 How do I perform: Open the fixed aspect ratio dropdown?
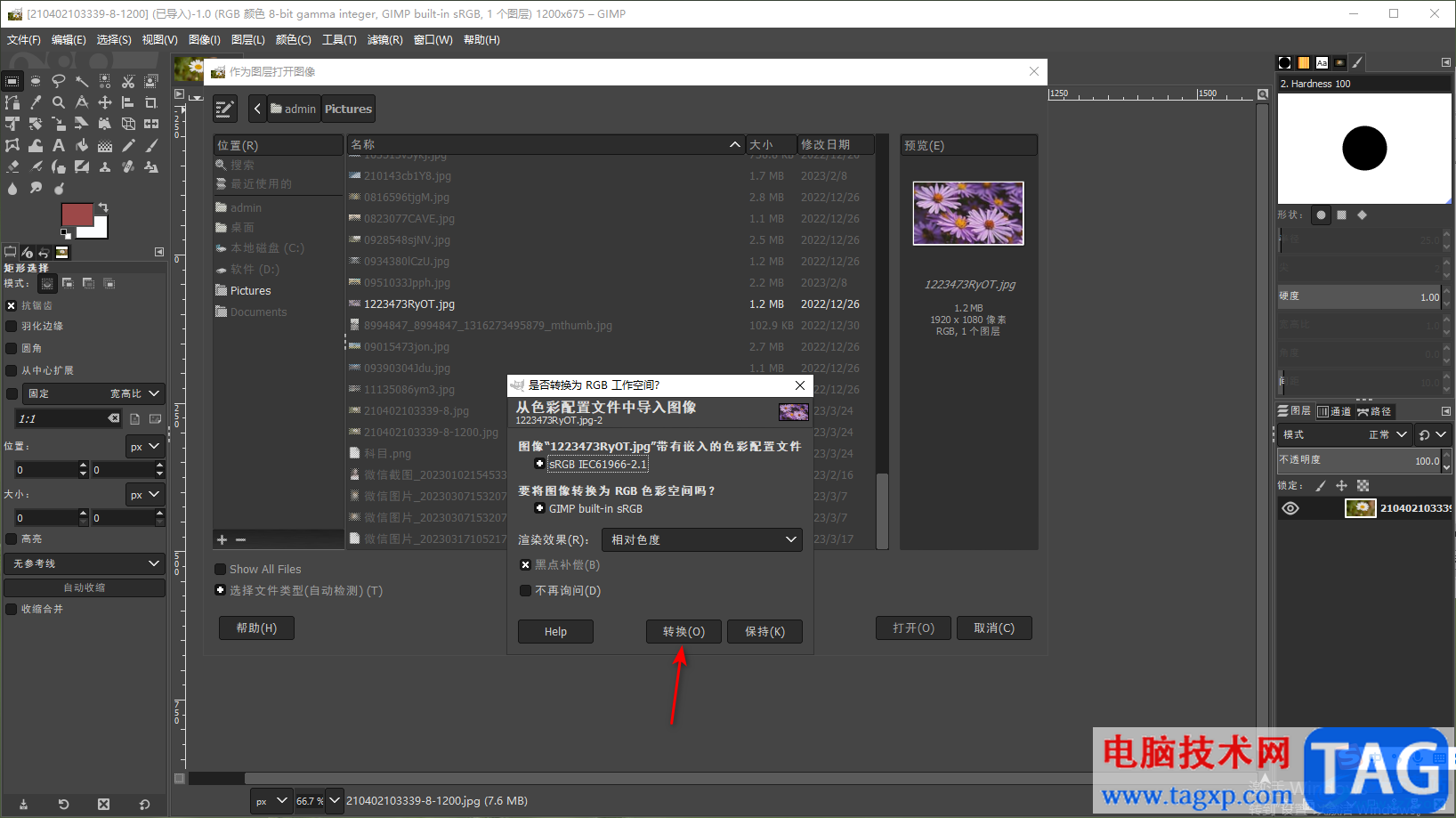tap(94, 393)
